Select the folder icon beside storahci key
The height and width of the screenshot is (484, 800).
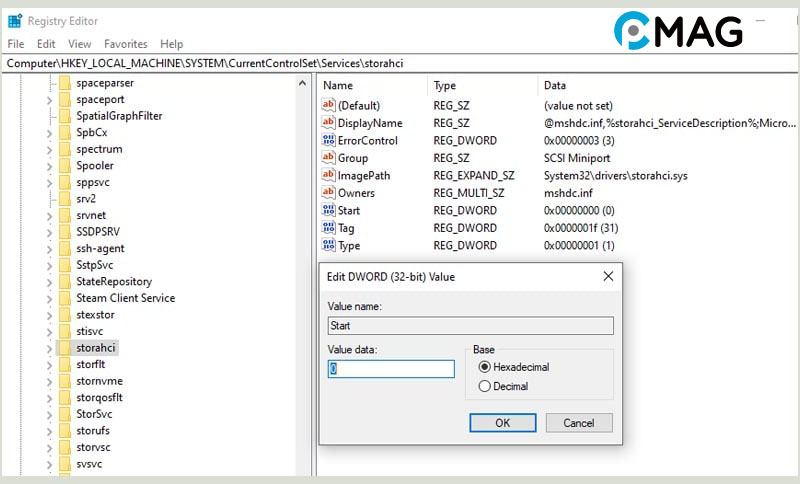point(64,348)
